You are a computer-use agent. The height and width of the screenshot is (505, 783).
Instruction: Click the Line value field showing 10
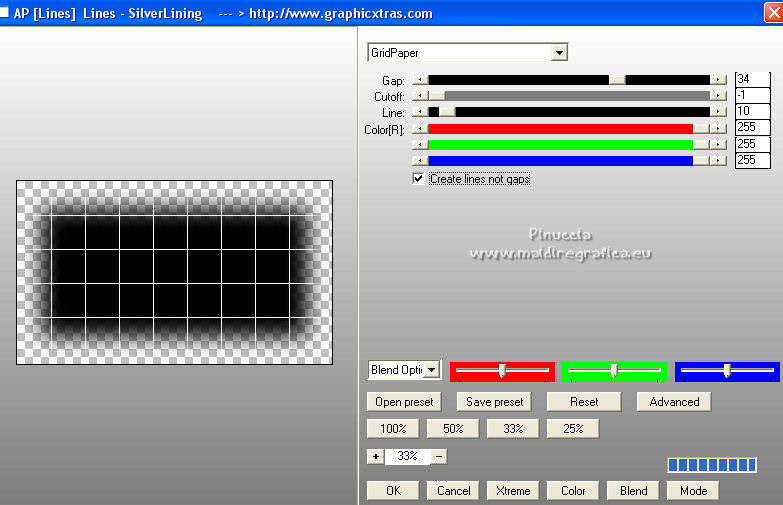[x=753, y=111]
